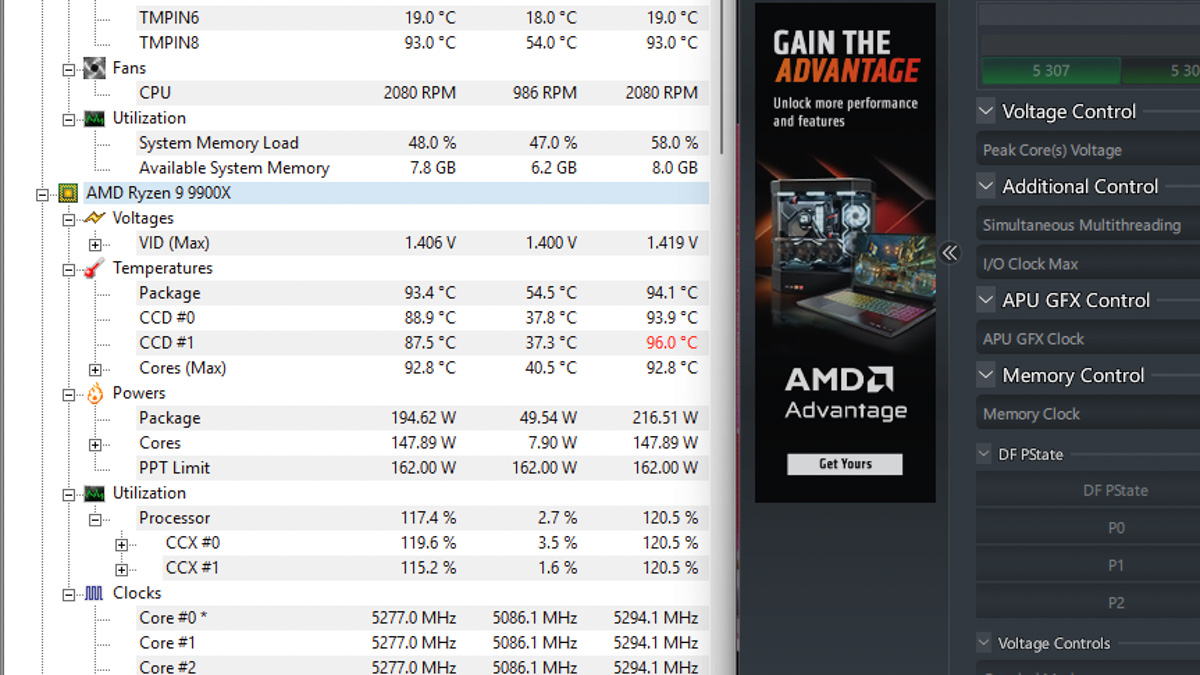
Task: Click the DF PState header cell
Action: (1088, 490)
